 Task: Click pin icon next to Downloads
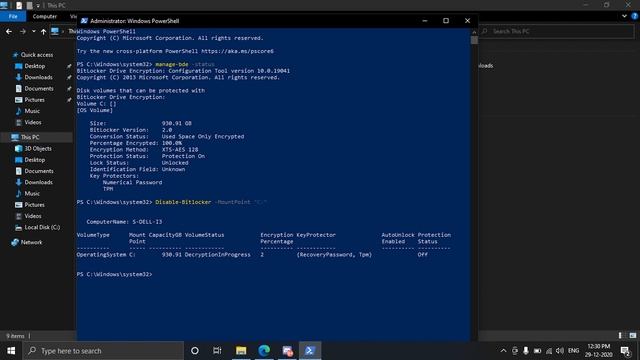[69, 77]
